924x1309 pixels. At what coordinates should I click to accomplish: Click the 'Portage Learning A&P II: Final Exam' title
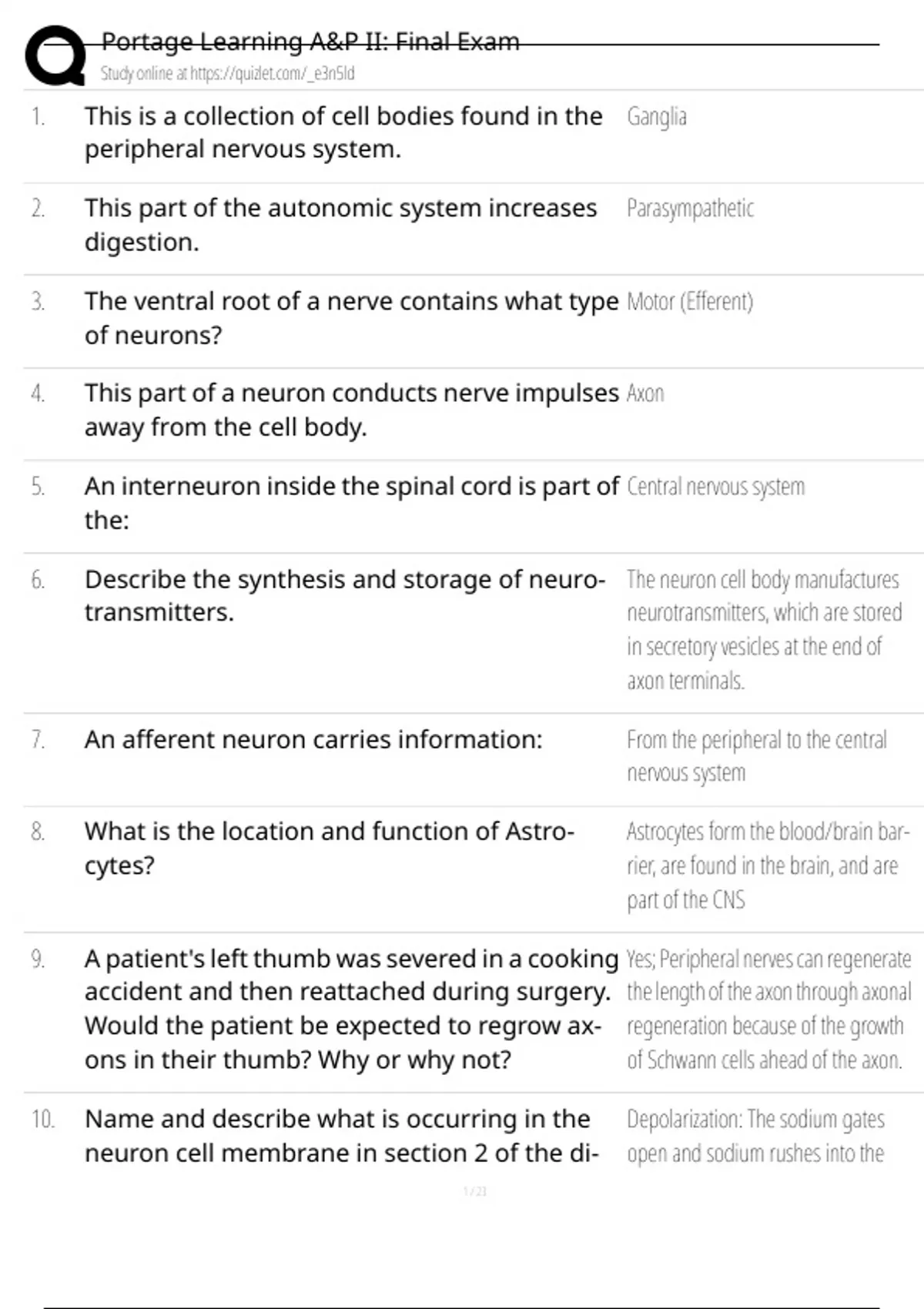(310, 41)
